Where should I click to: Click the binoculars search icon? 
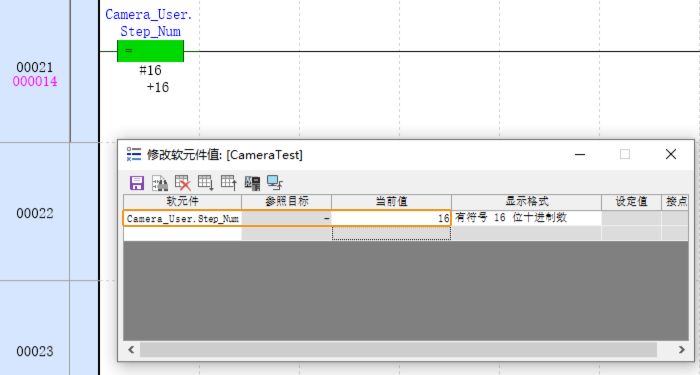click(160, 183)
